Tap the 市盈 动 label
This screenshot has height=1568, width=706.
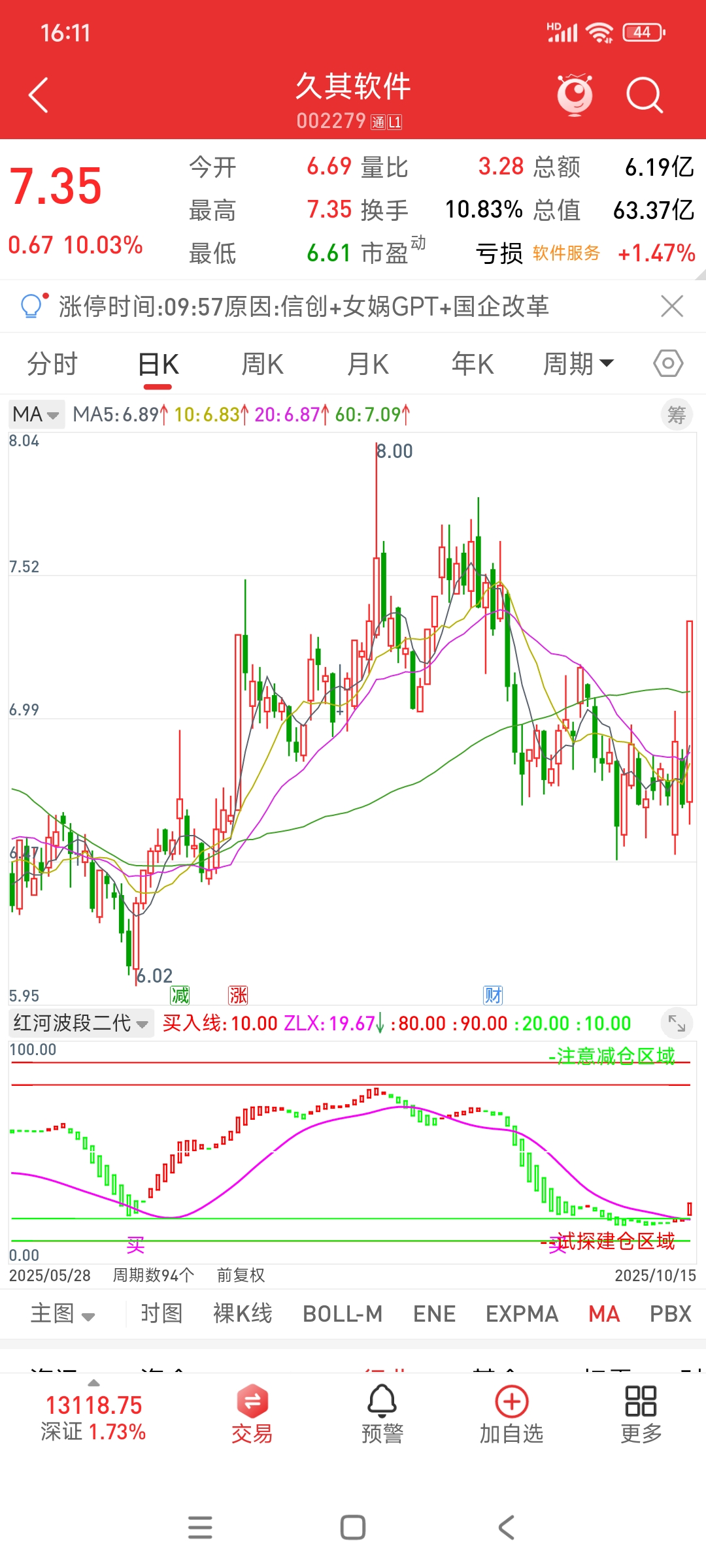[393, 251]
